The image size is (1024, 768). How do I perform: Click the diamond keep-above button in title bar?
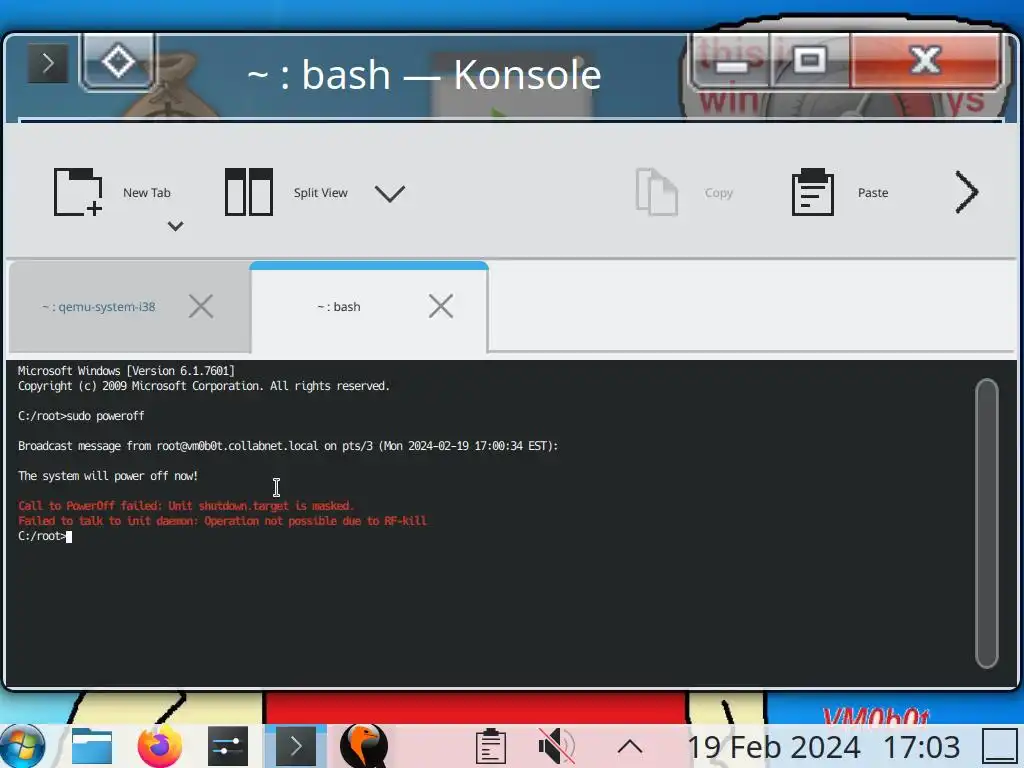tap(118, 62)
